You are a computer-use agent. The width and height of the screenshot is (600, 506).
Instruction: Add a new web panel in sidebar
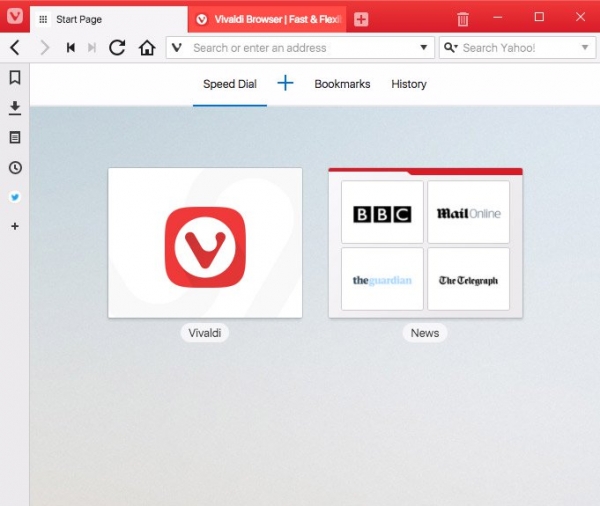[15, 227]
